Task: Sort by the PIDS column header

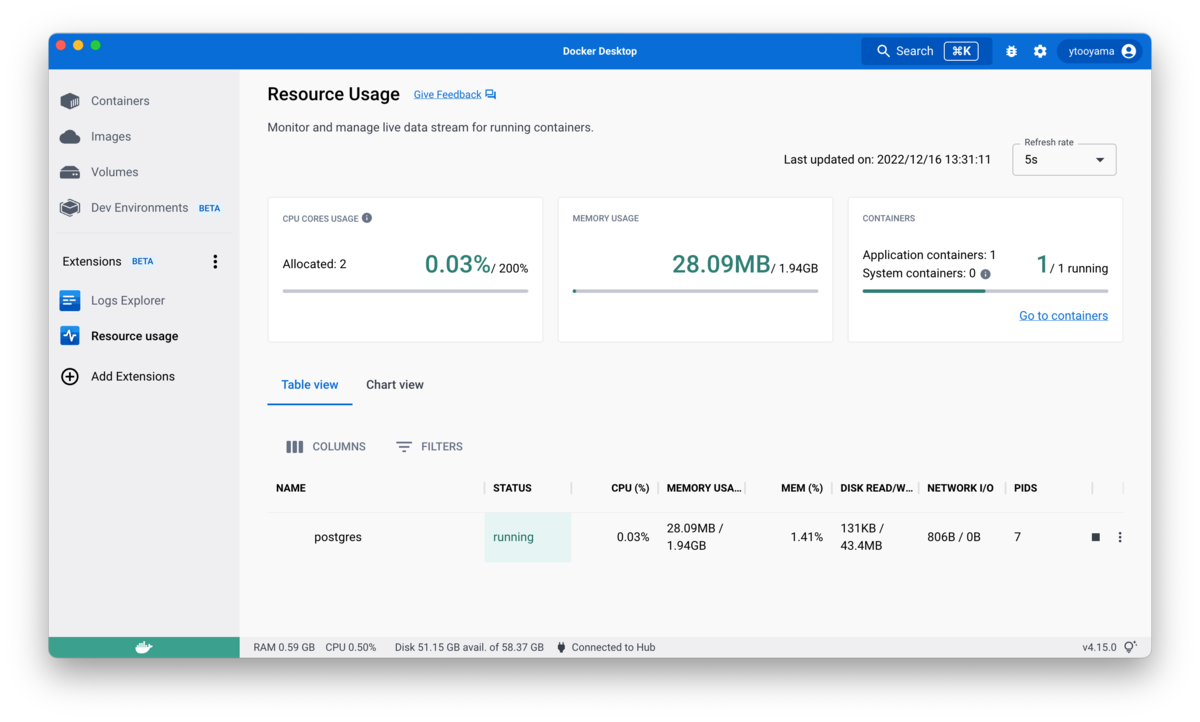Action: [x=1025, y=488]
